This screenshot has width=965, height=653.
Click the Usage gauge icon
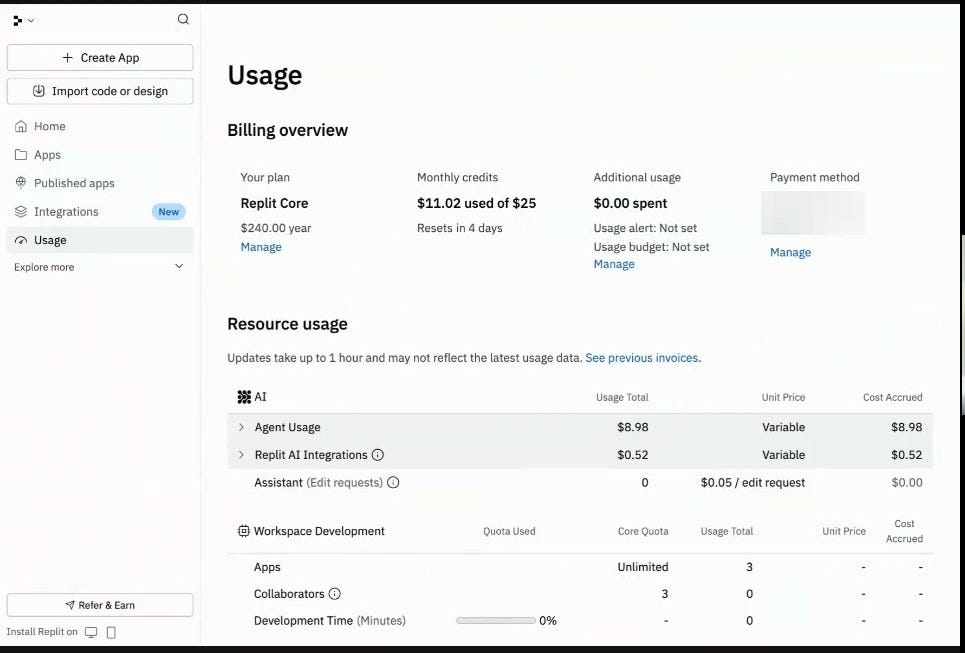[x=21, y=240]
